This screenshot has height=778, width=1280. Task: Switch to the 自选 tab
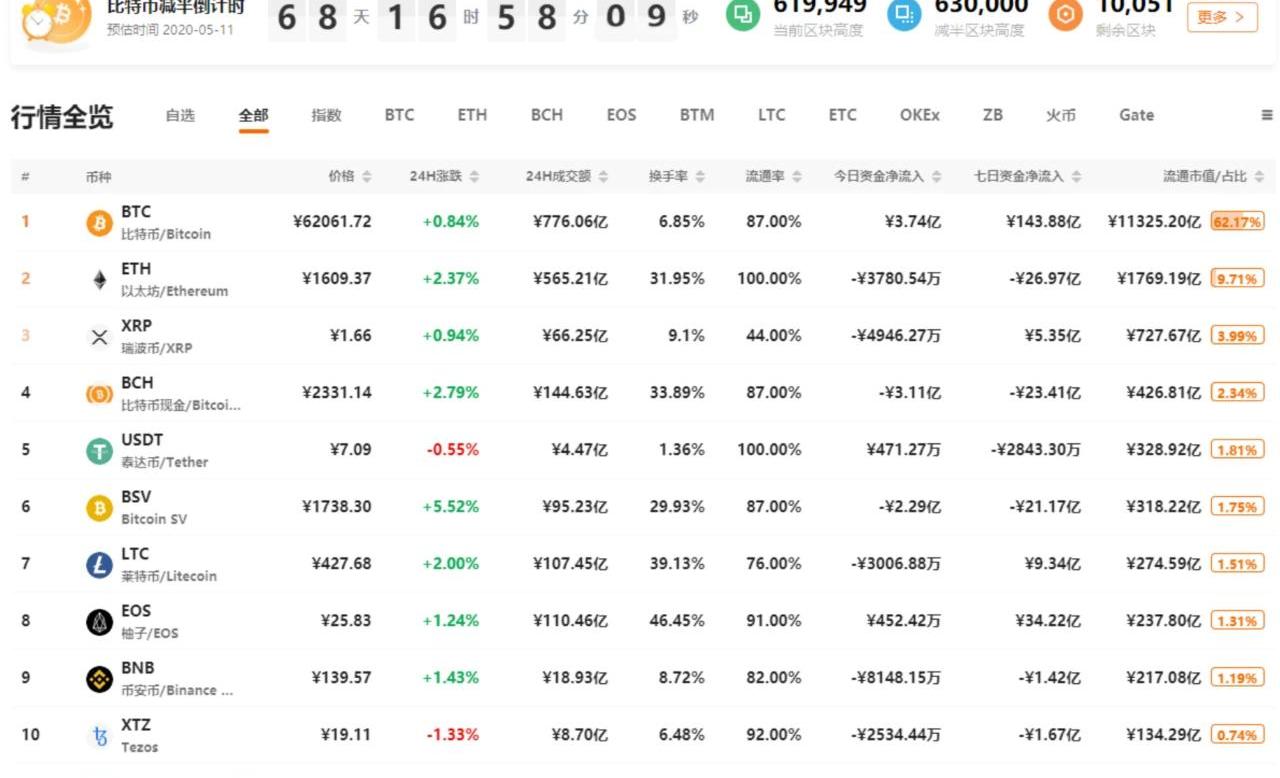click(x=180, y=115)
